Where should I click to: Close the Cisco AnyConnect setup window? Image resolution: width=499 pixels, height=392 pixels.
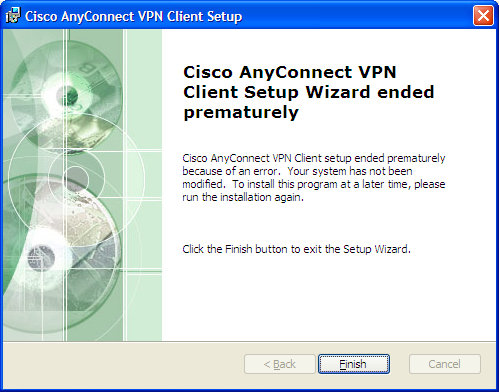click(483, 15)
